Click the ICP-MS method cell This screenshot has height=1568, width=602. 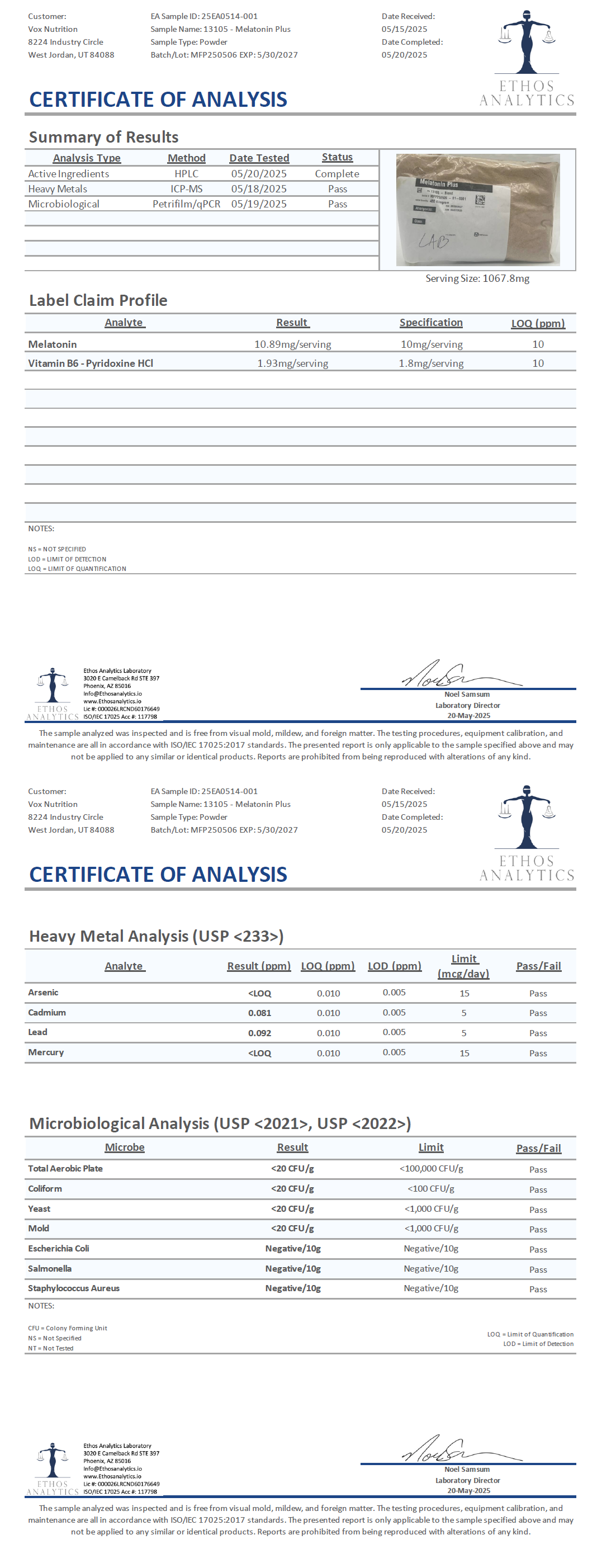pos(186,190)
